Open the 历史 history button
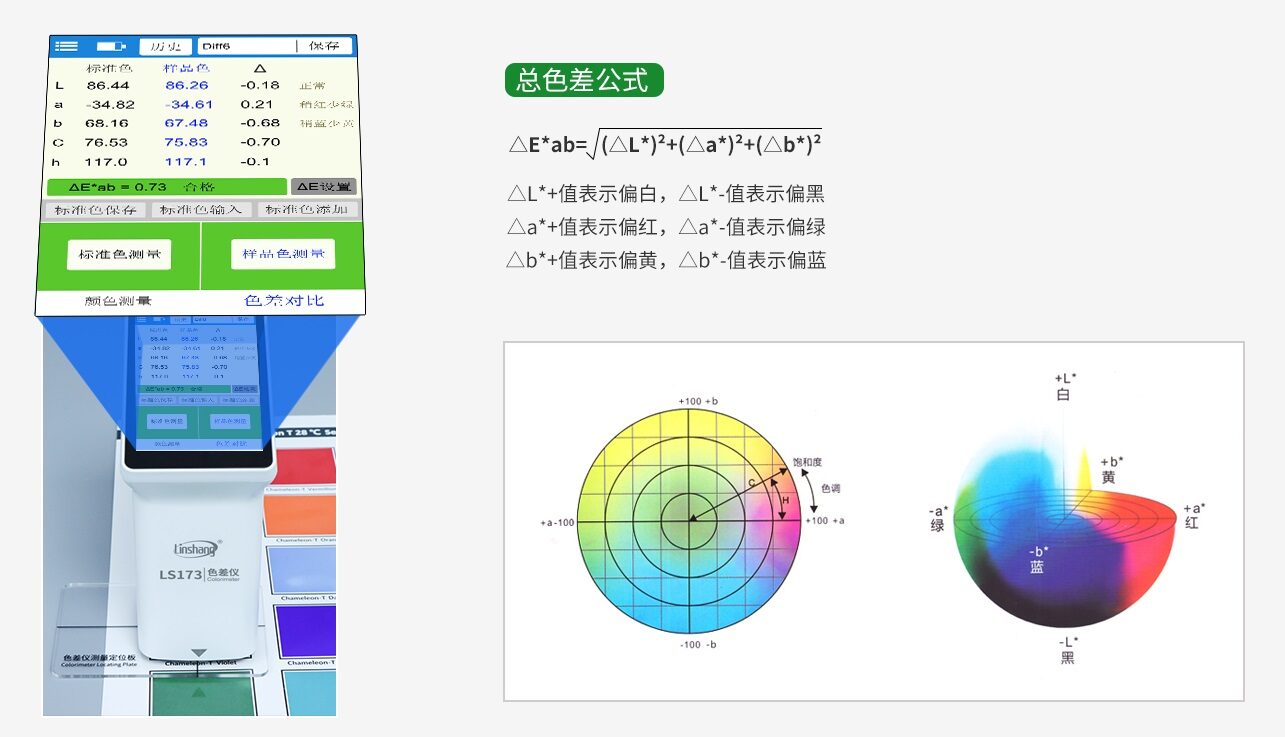The height and width of the screenshot is (737, 1285). [166, 46]
